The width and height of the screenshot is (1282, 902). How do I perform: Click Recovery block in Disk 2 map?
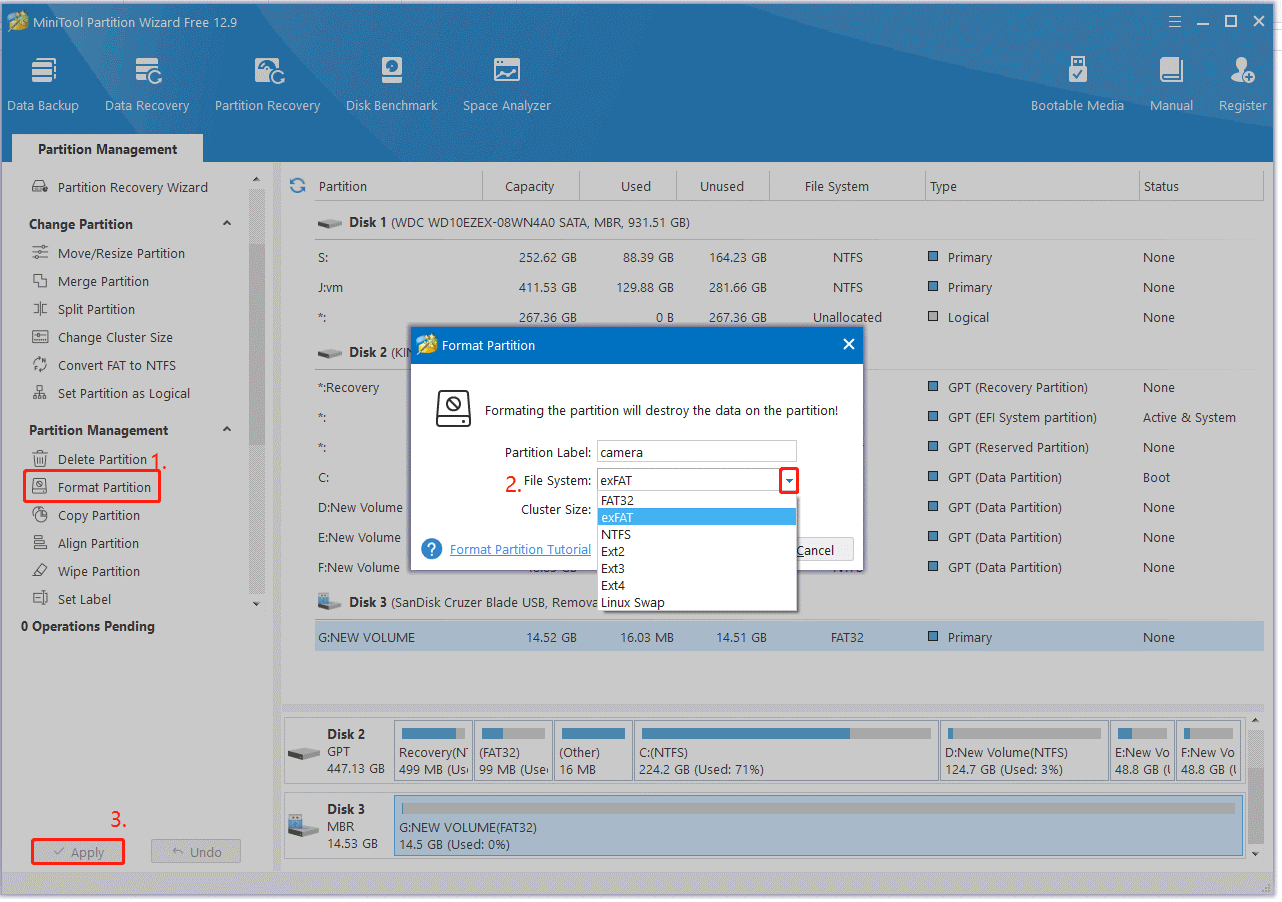[x=433, y=751]
